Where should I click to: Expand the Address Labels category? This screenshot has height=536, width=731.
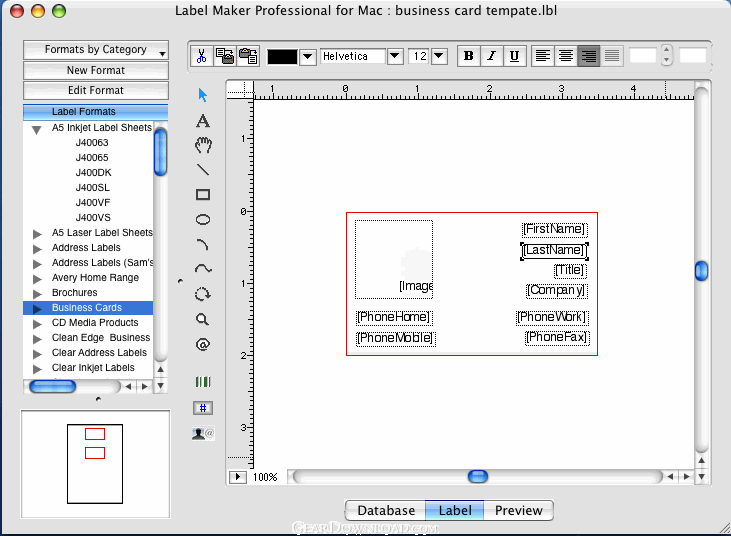coord(37,248)
